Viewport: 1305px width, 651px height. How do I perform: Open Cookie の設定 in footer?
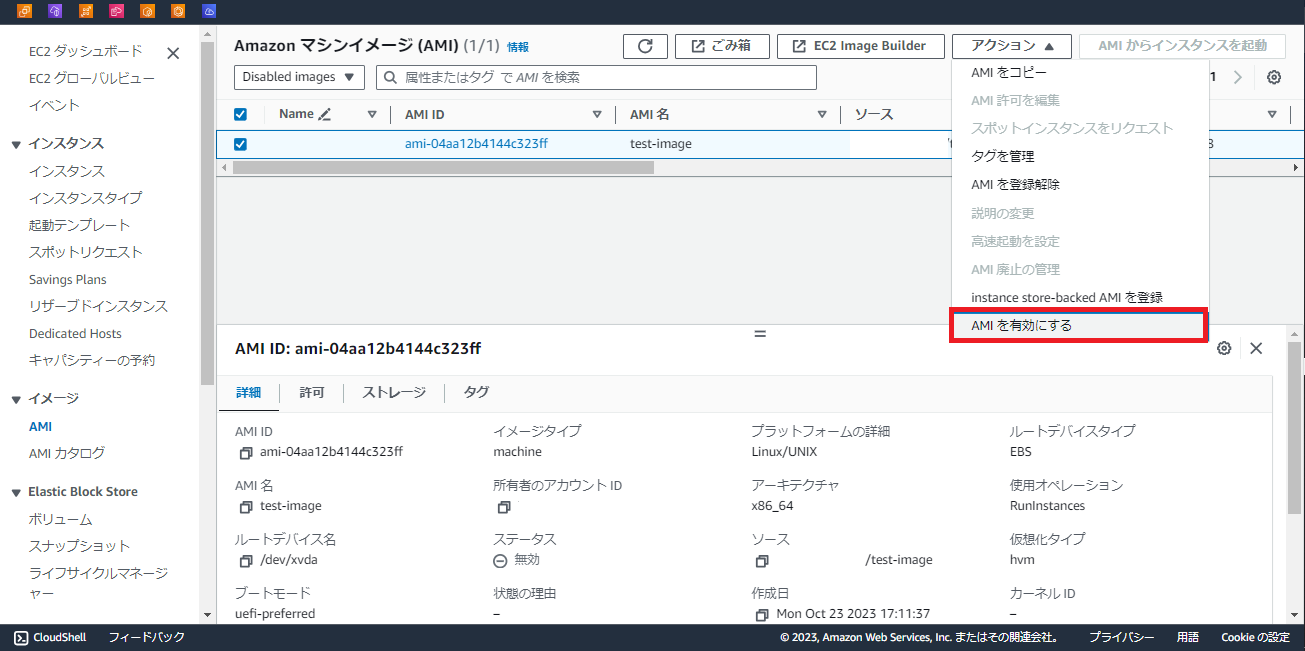1255,637
